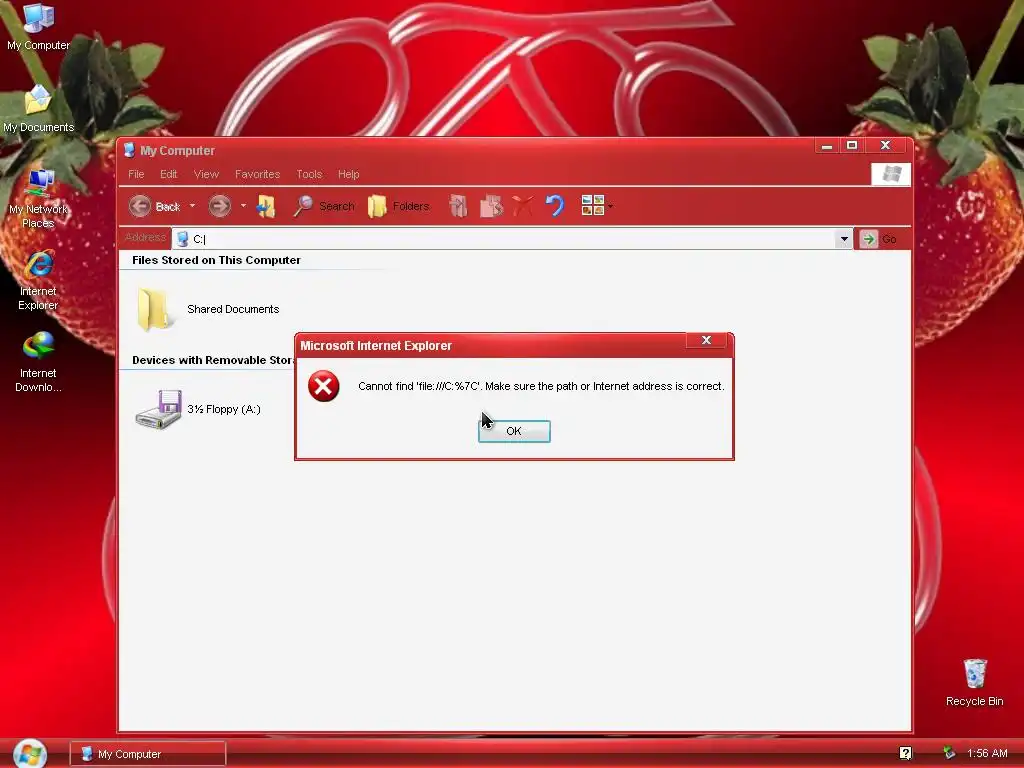Click the Search magnifier icon
The height and width of the screenshot is (768, 1024).
[x=302, y=206]
